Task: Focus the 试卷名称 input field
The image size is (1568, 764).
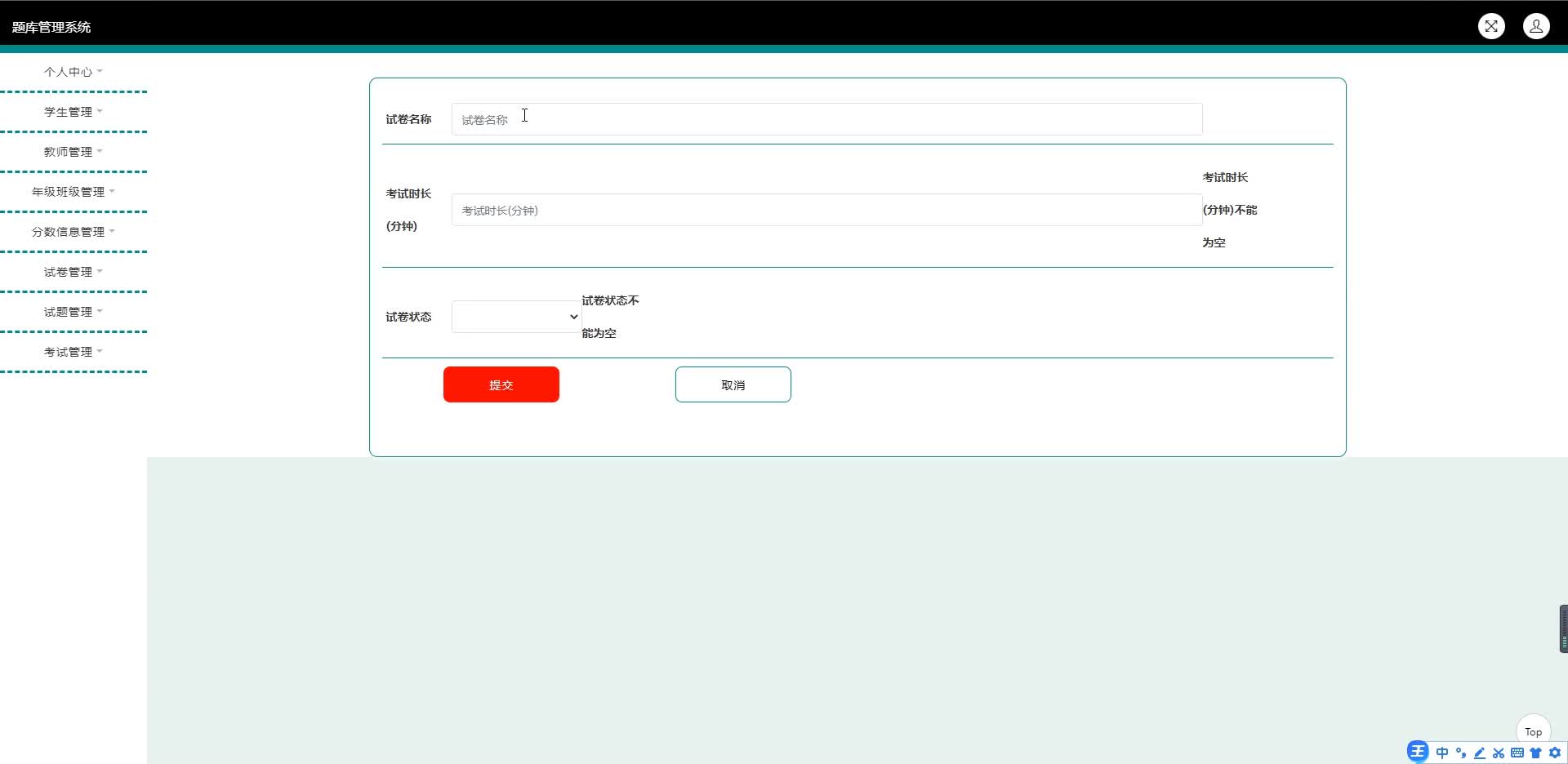Action: tap(826, 119)
